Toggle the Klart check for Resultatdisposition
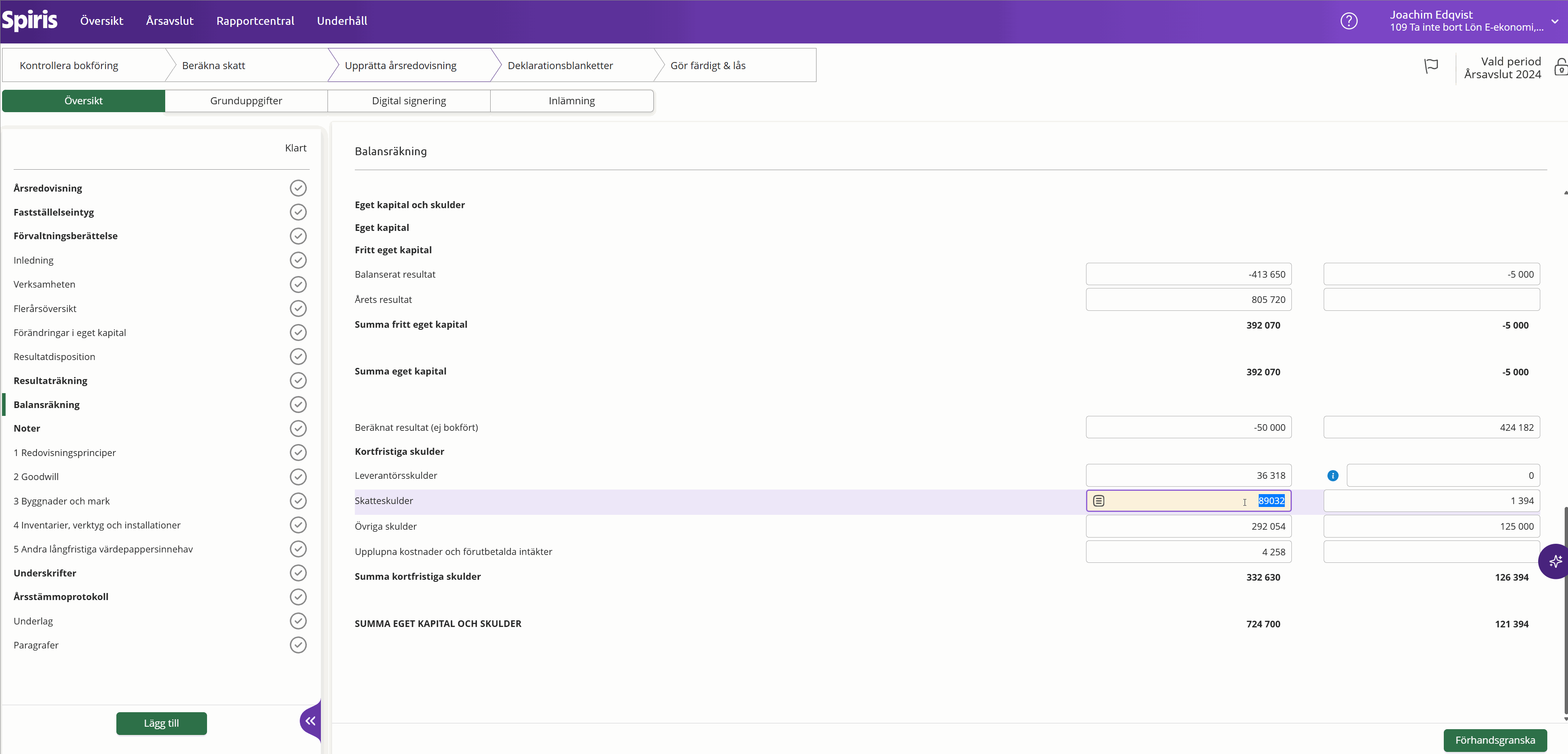 point(298,357)
